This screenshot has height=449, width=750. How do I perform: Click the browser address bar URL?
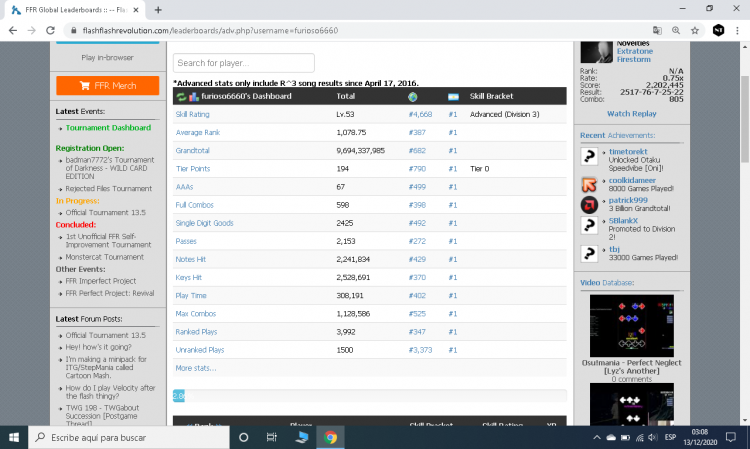point(210,31)
